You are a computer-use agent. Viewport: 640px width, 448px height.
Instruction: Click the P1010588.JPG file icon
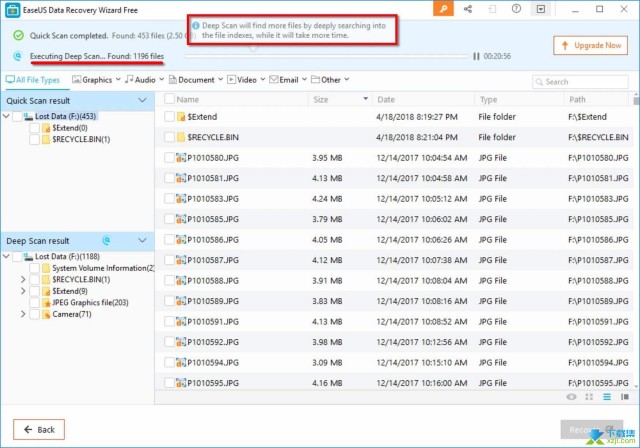pos(181,280)
